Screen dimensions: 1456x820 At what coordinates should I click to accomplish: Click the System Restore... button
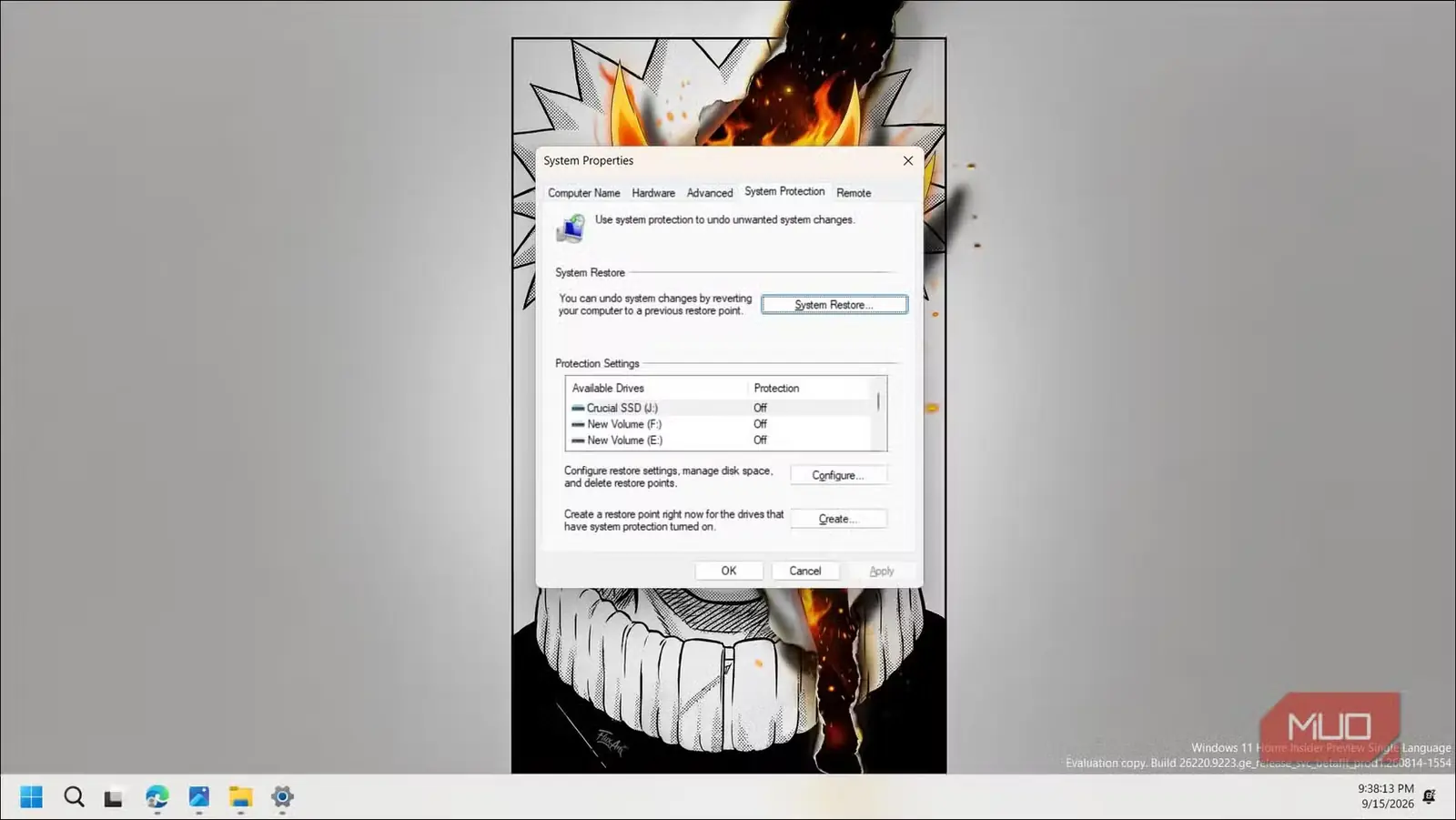coord(834,305)
